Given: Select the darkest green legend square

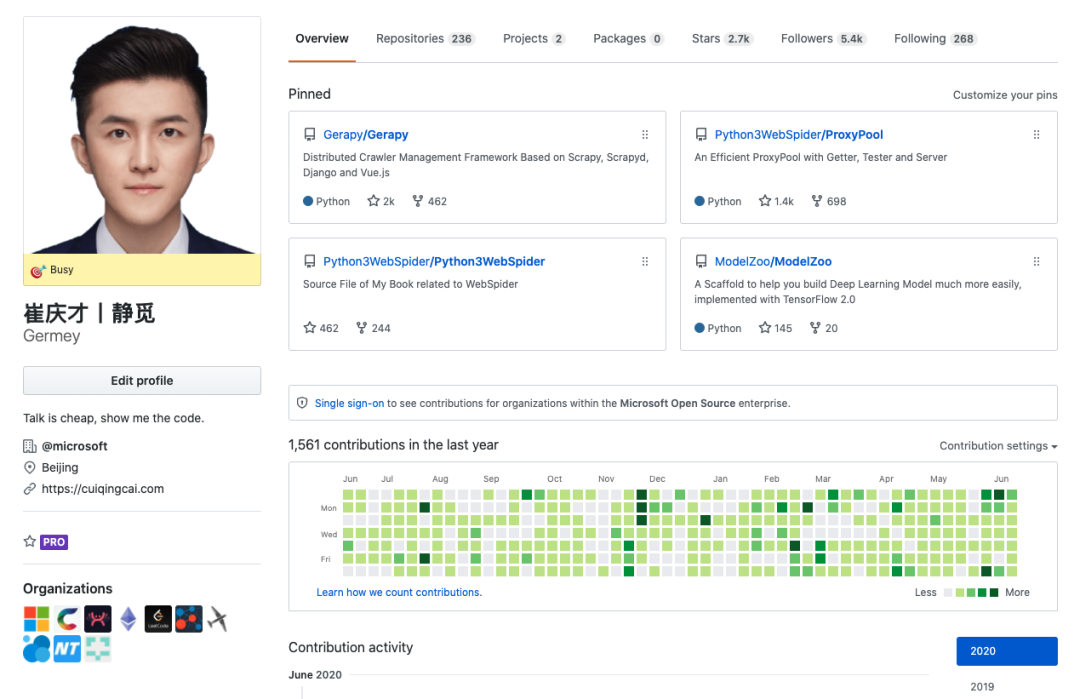Looking at the screenshot, I should pyautogui.click(x=994, y=593).
